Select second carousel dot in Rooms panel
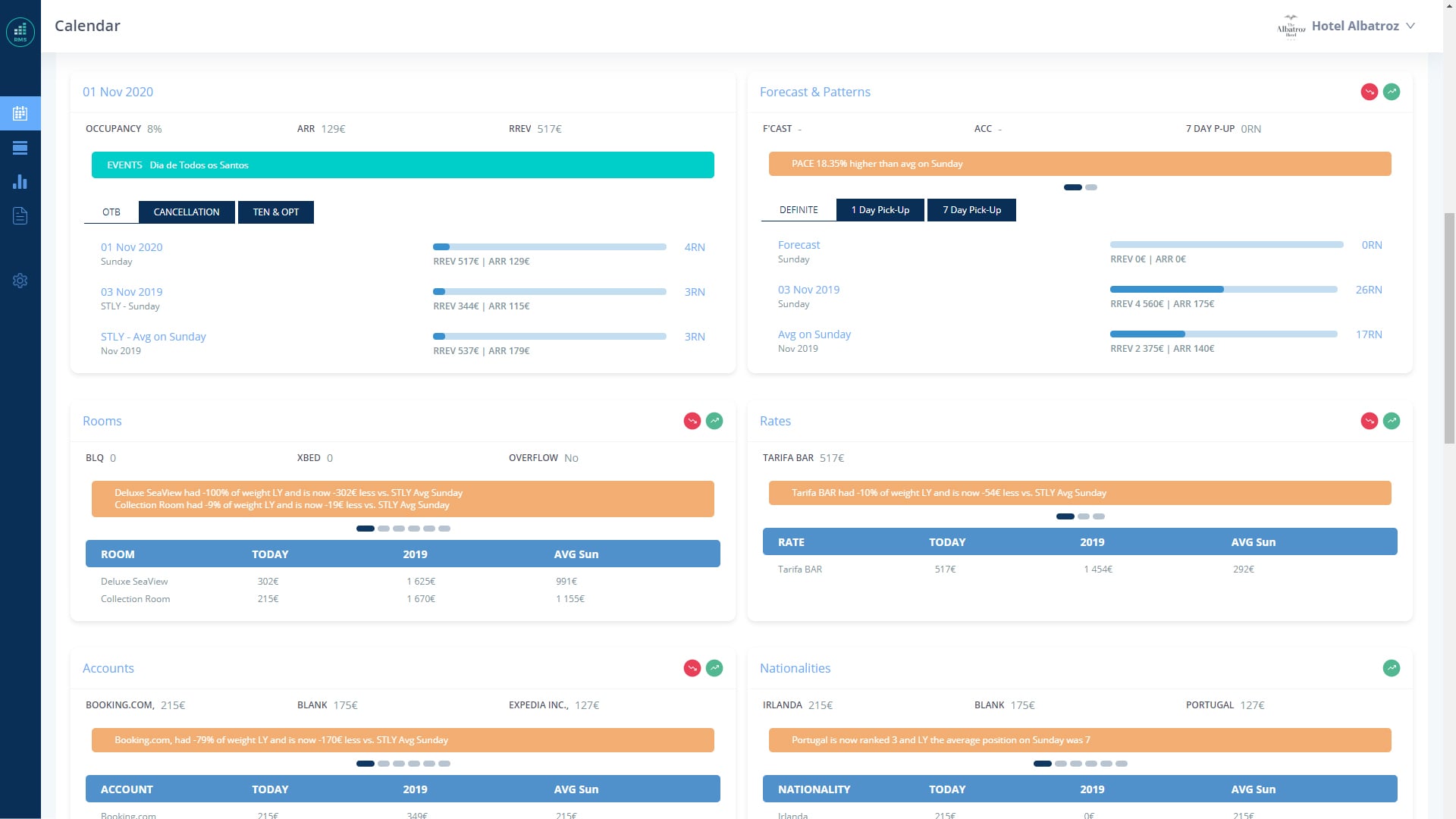1456x819 pixels. click(384, 529)
